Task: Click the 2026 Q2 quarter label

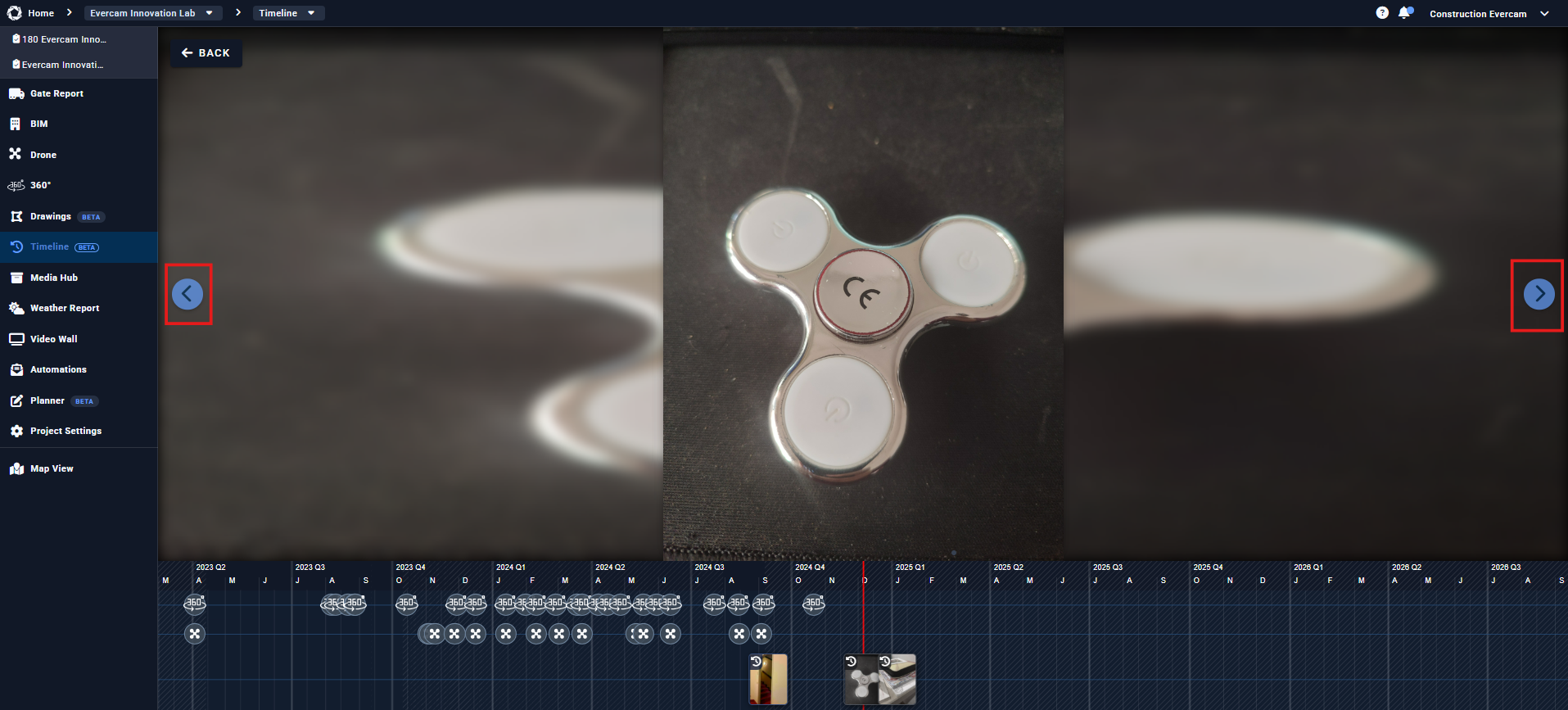Action: (x=1407, y=567)
